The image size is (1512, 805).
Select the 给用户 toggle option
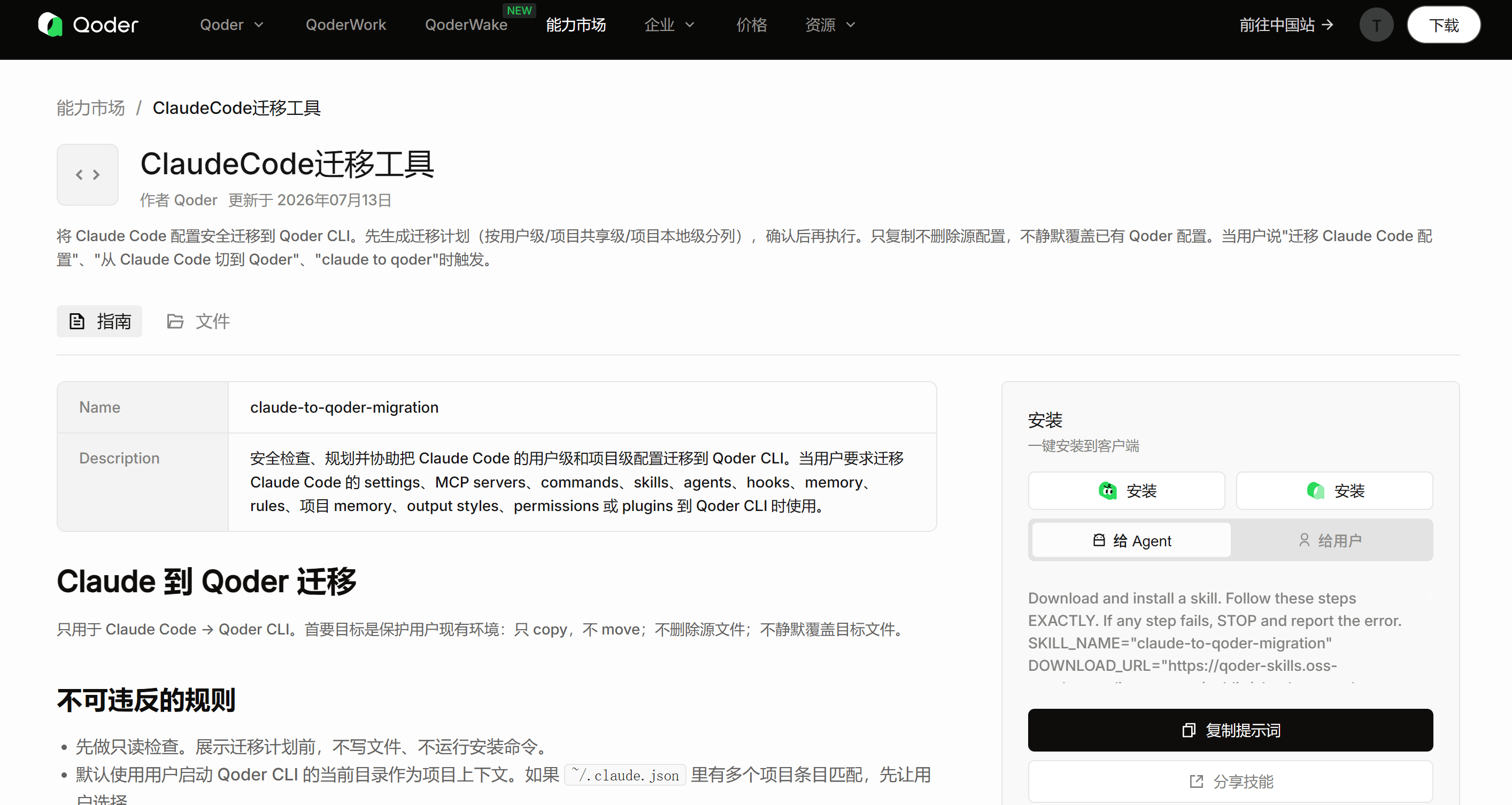point(1330,540)
